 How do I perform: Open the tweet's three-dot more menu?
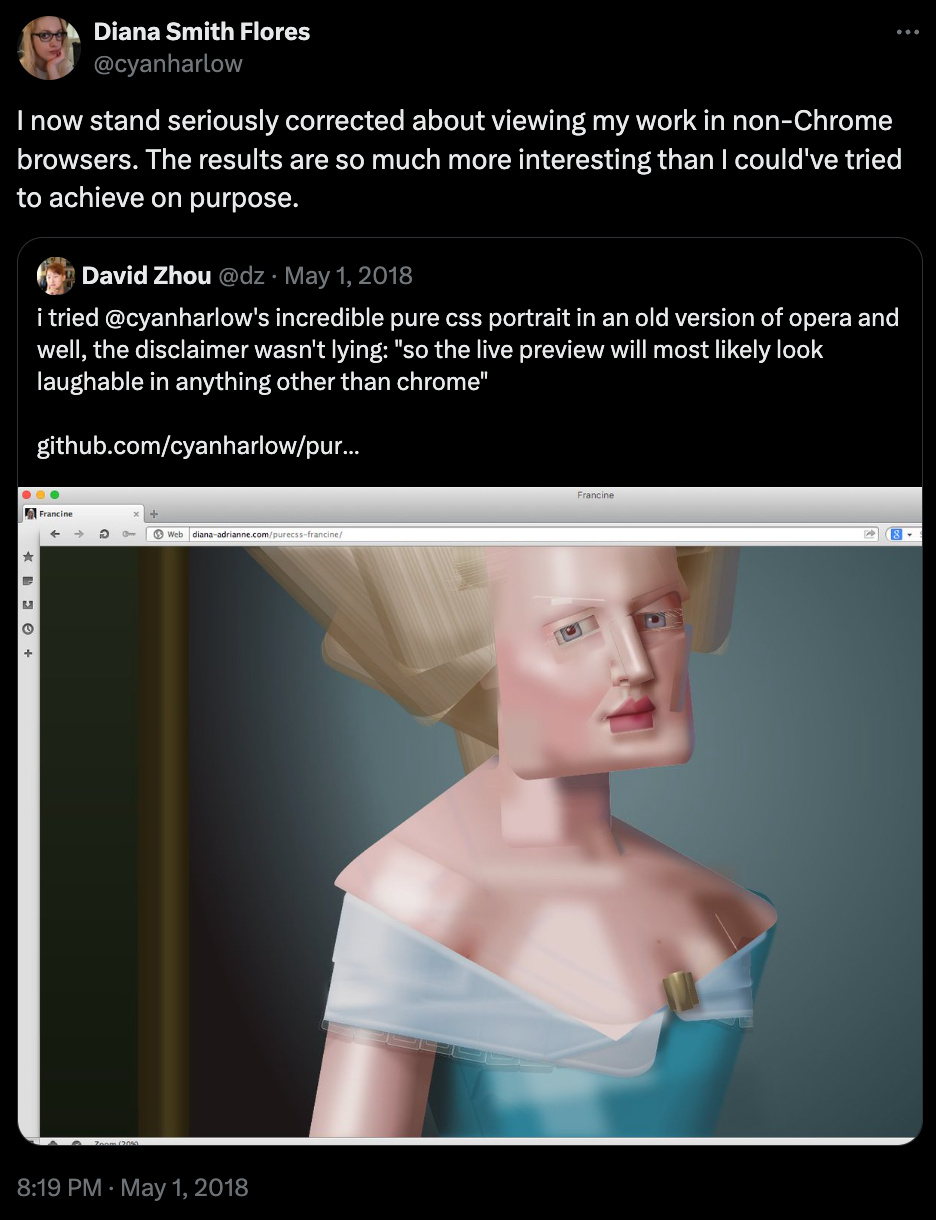(906, 32)
